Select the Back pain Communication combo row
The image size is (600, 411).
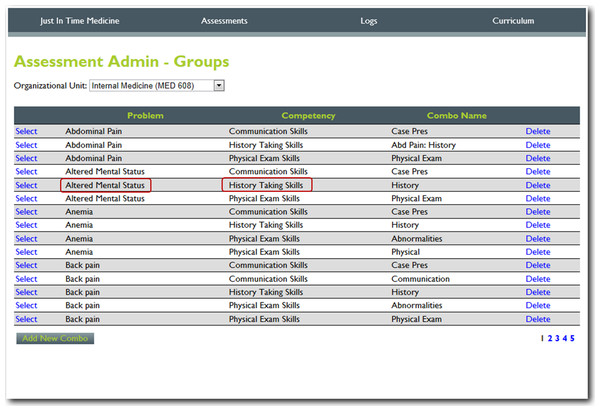[26, 279]
